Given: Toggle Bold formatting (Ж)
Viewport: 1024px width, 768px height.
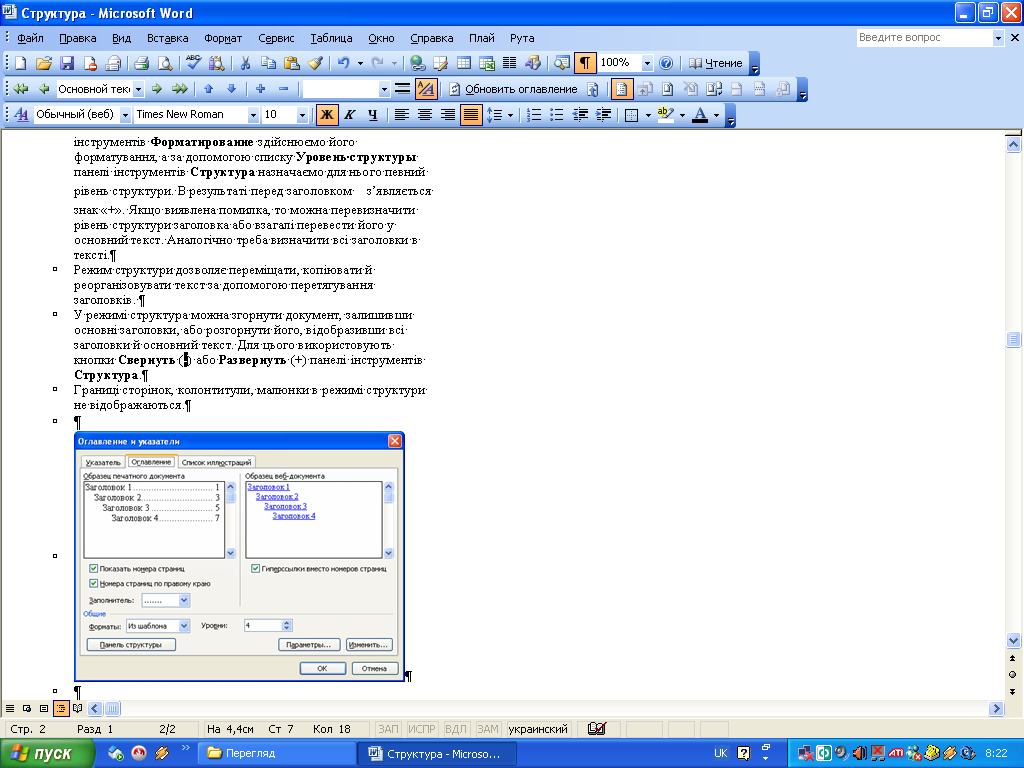Looking at the screenshot, I should tap(327, 115).
